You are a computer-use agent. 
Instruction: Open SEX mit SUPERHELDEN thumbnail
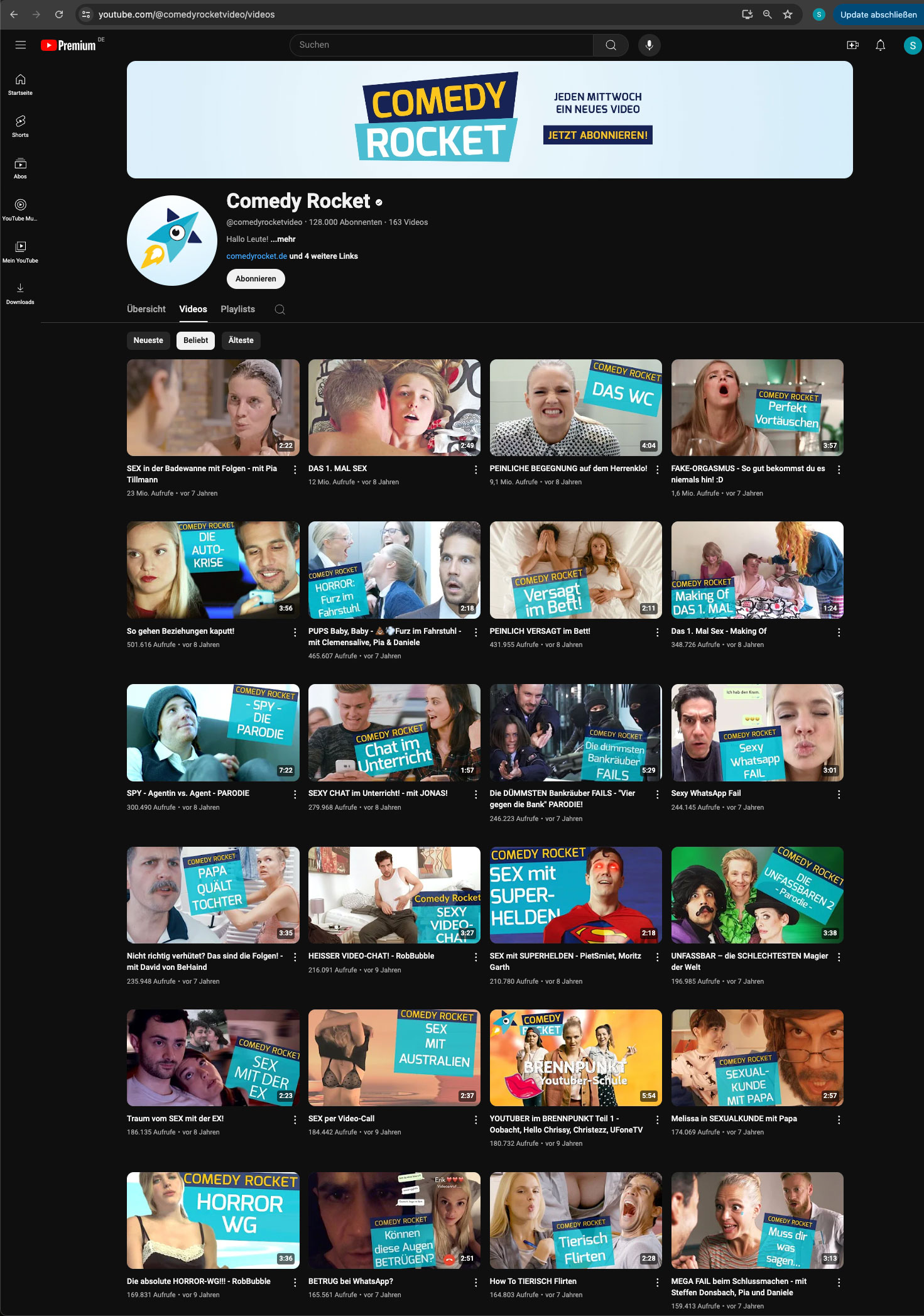click(575, 895)
